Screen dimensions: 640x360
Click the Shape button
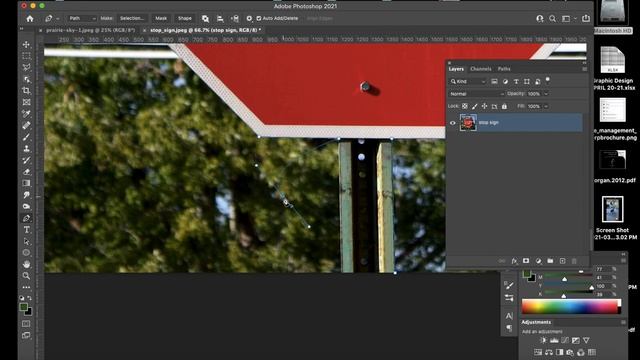(x=184, y=18)
